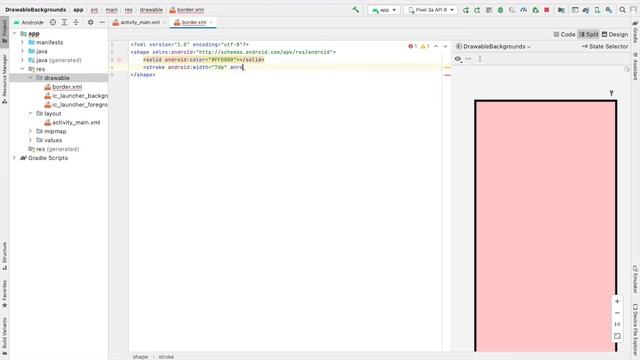Open the Resource Manager side tab
This screenshot has width=640, height=360.
pyautogui.click(x=4, y=79)
